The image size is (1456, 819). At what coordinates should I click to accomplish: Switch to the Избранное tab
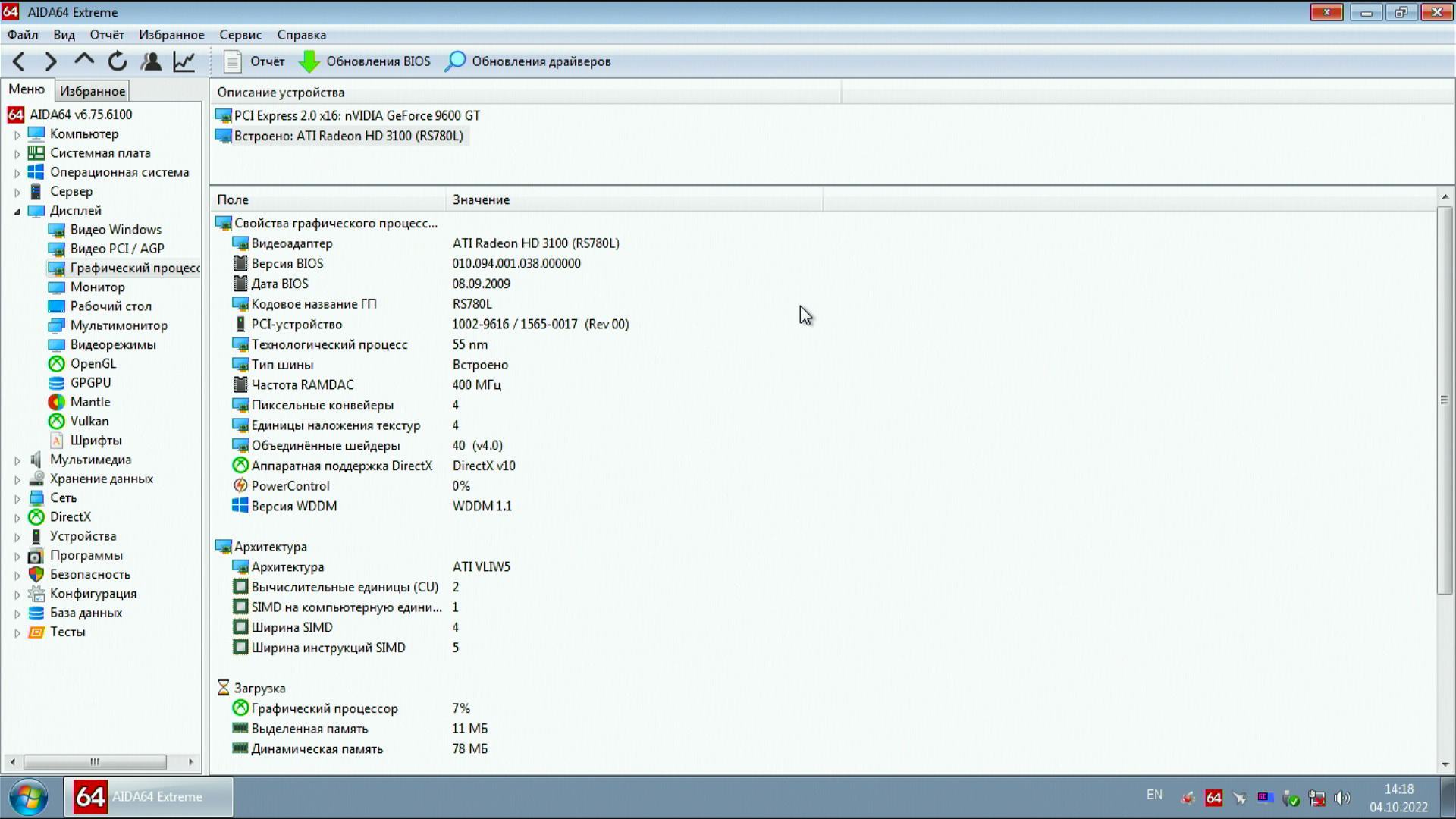click(x=93, y=91)
